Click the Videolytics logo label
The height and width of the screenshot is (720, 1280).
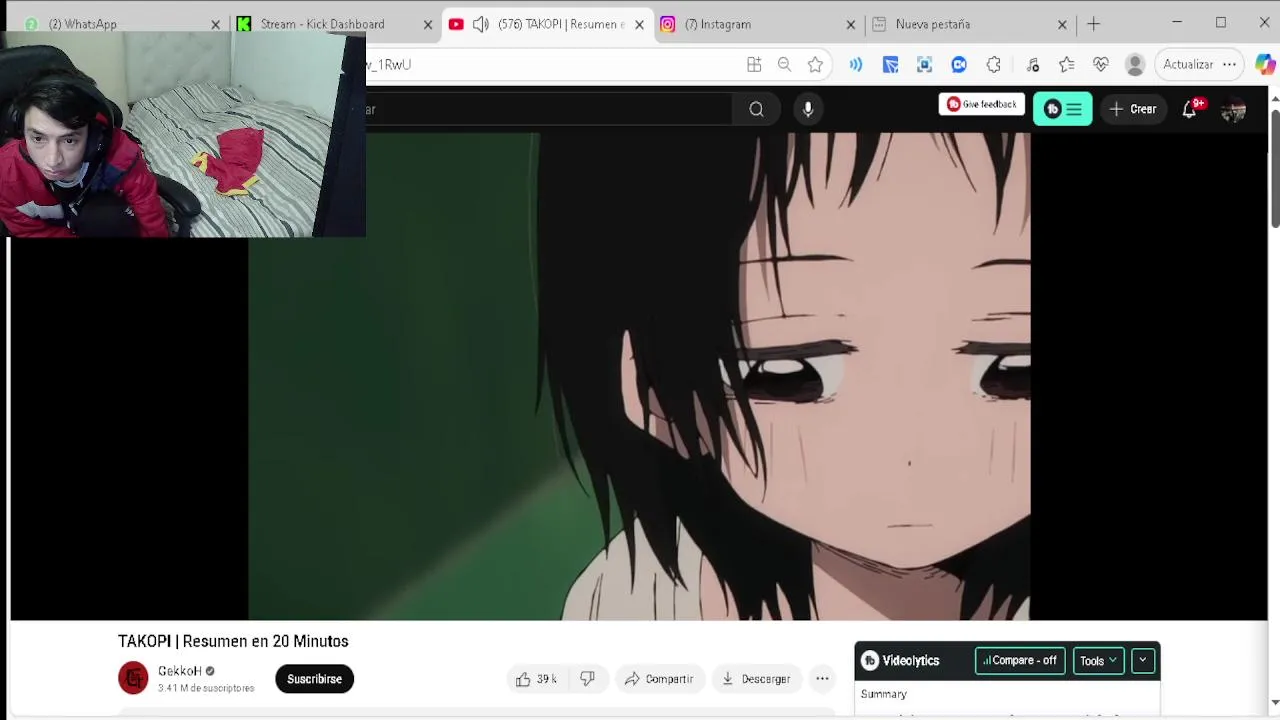[901, 660]
